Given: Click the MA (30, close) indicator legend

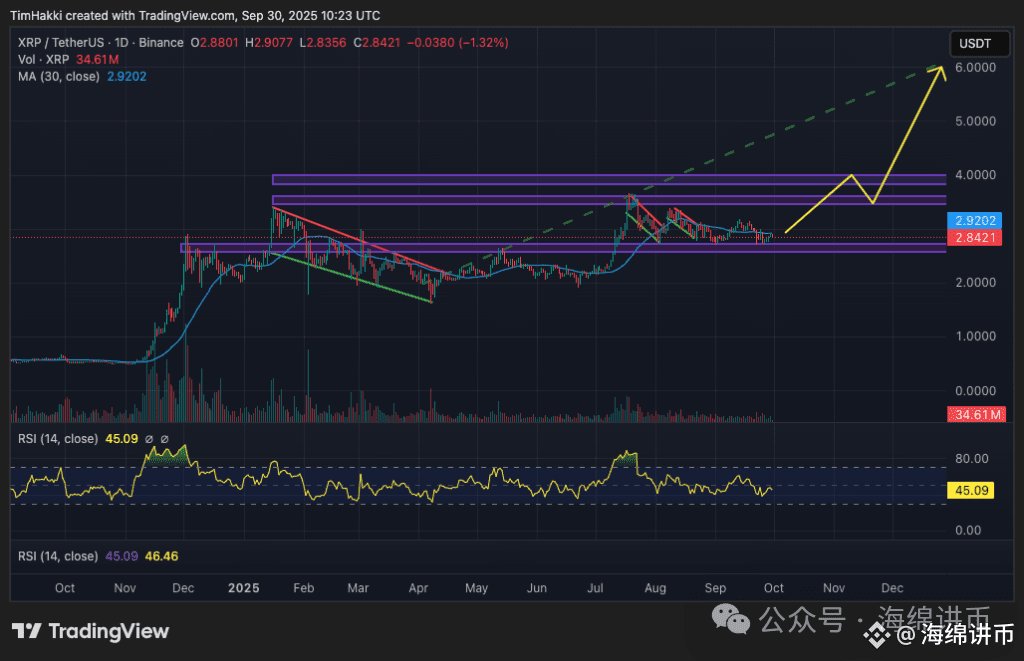Looking at the screenshot, I should pos(59,76).
